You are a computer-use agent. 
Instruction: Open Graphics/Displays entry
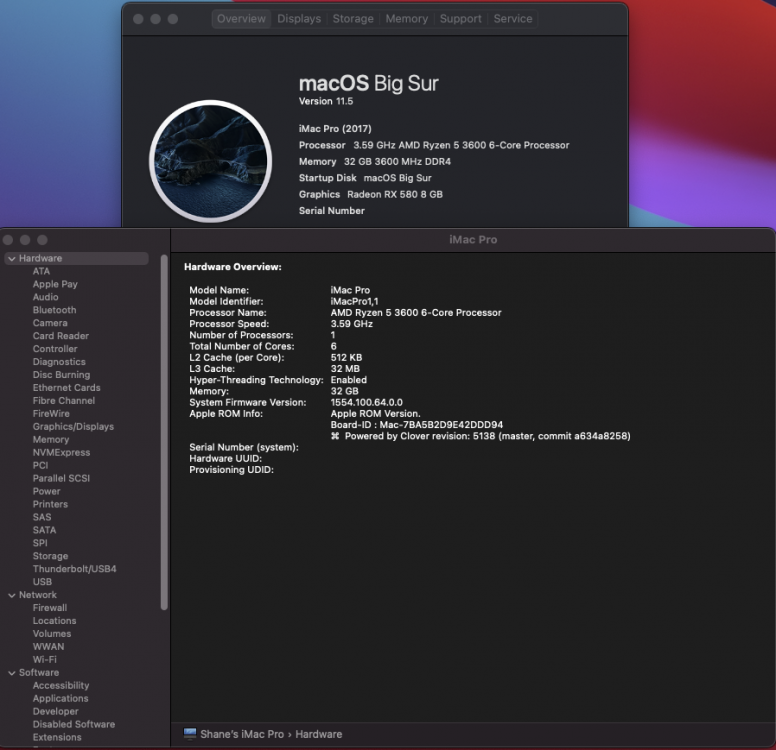click(73, 426)
